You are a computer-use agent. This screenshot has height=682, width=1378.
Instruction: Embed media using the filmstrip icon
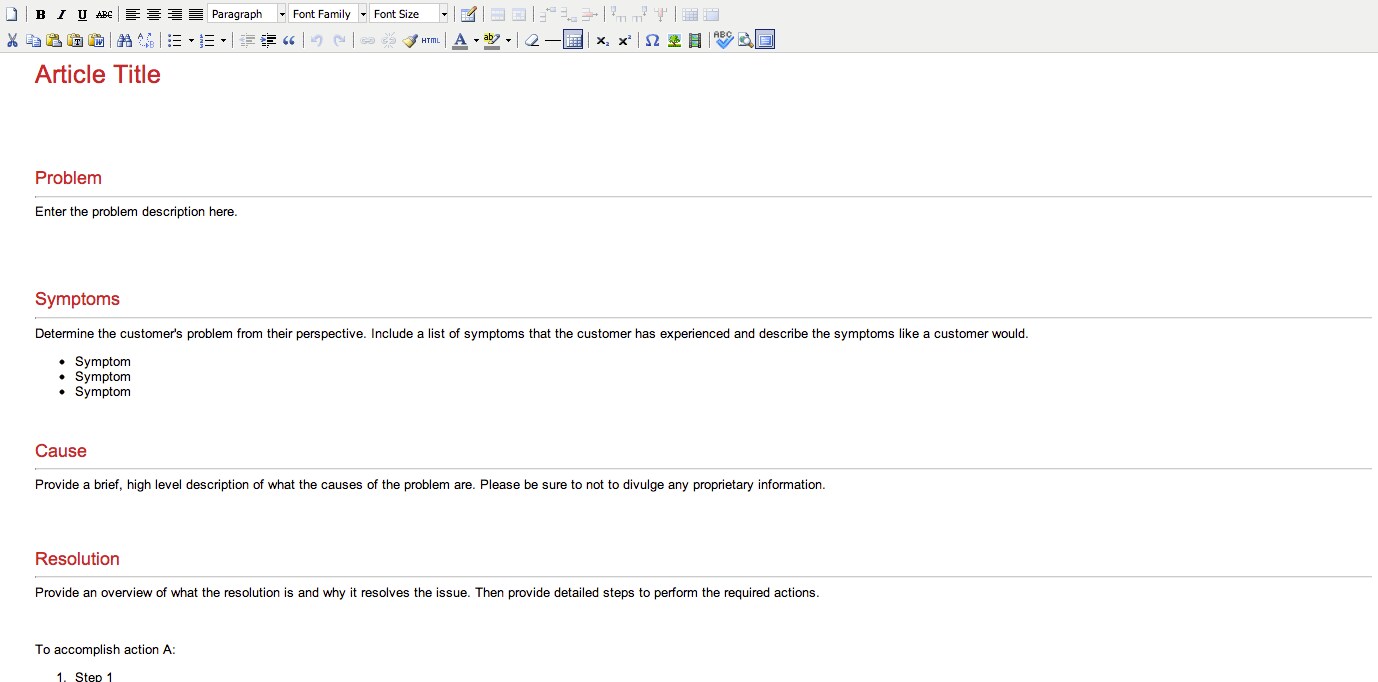pyautogui.click(x=695, y=40)
